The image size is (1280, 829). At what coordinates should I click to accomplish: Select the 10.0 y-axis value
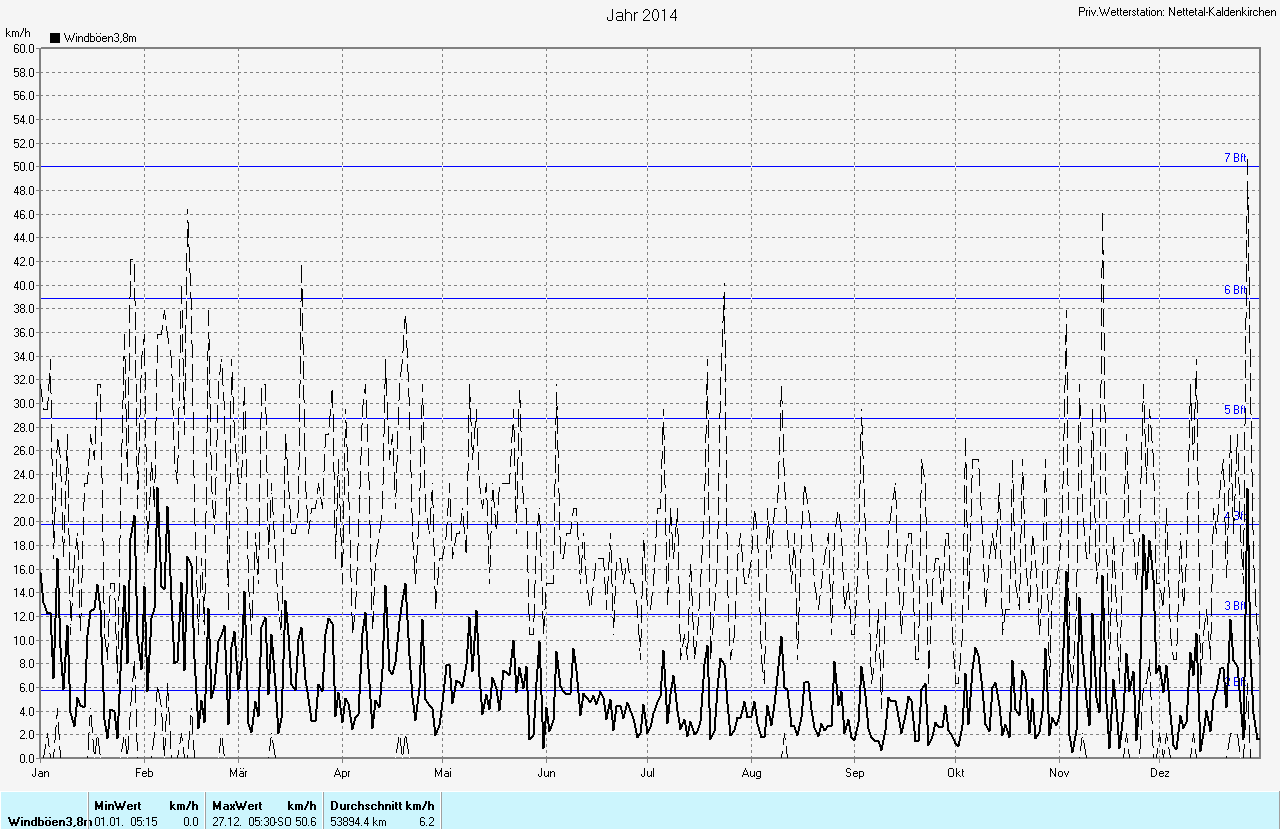point(24,640)
